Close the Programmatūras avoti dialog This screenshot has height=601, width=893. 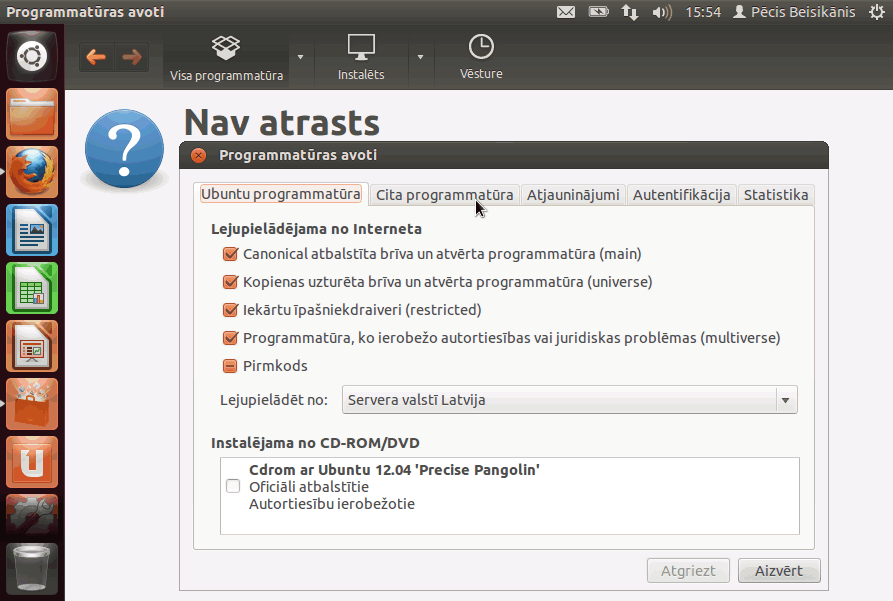199,155
